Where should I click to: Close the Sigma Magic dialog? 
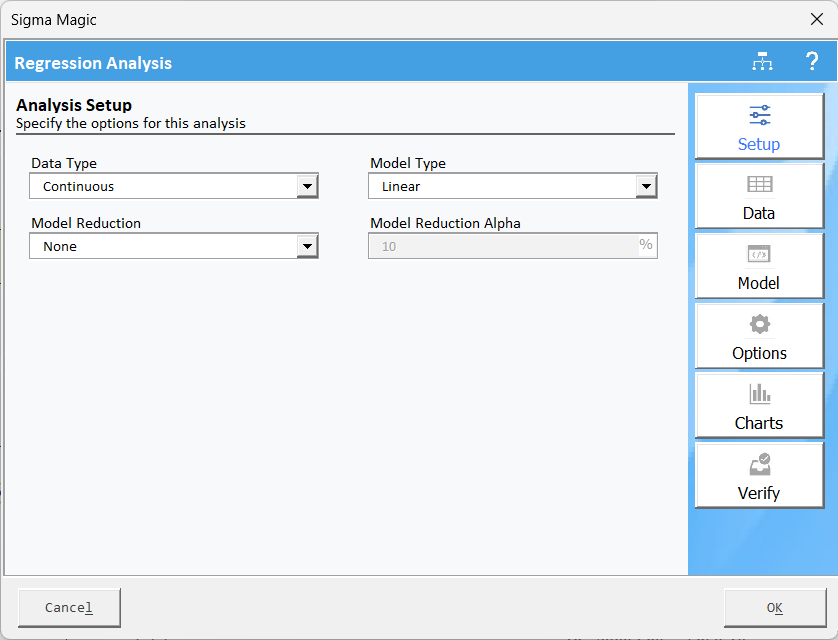[x=817, y=20]
